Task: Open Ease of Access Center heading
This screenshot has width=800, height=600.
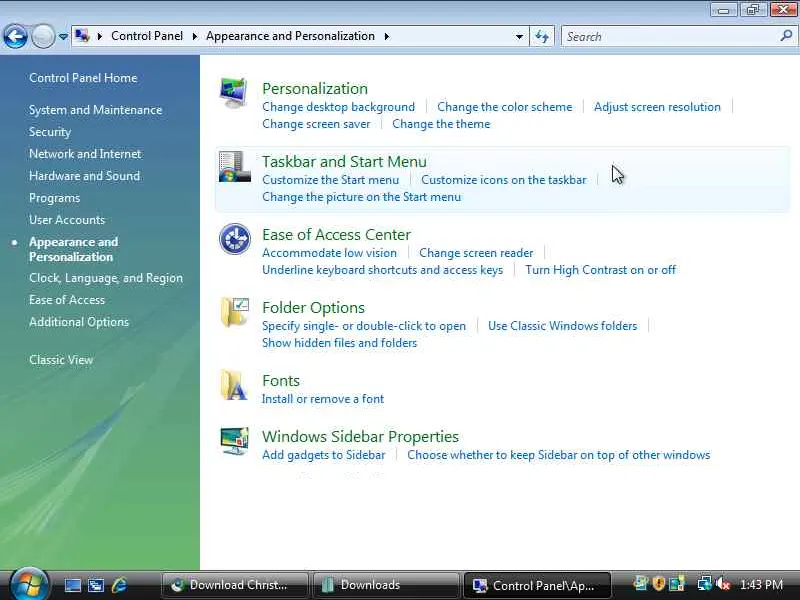Action: (x=336, y=235)
